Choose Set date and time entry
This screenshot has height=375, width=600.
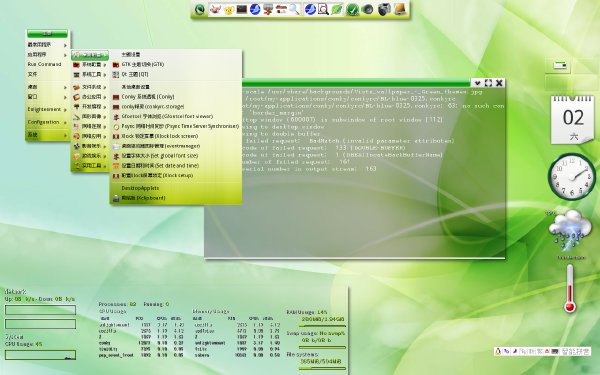coord(176,166)
